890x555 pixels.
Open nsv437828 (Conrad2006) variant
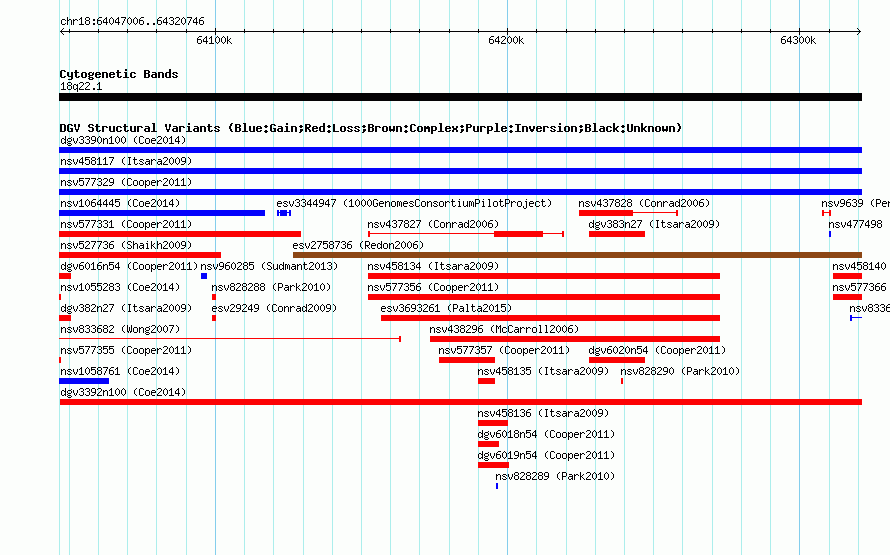click(x=644, y=203)
